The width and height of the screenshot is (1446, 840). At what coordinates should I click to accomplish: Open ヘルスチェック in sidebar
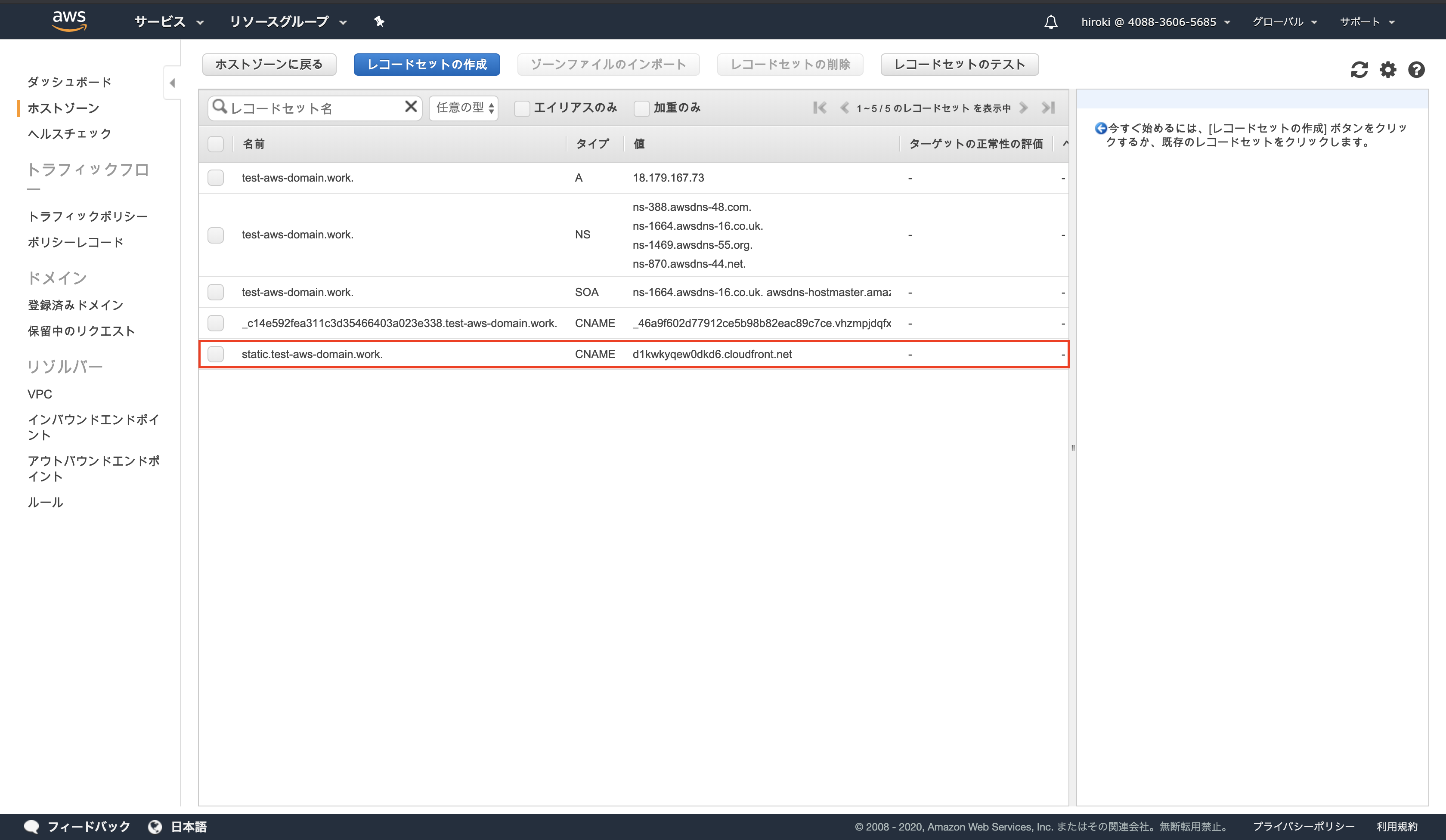pos(69,134)
